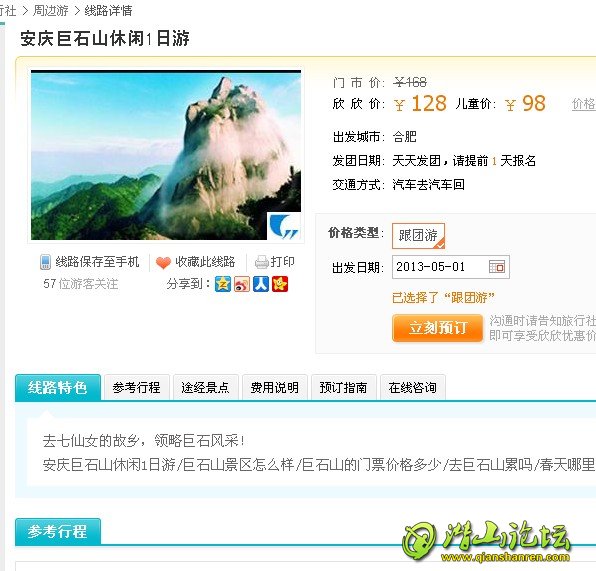Share to Sina Weibo icon
This screenshot has height=571, width=596.
coord(242,284)
